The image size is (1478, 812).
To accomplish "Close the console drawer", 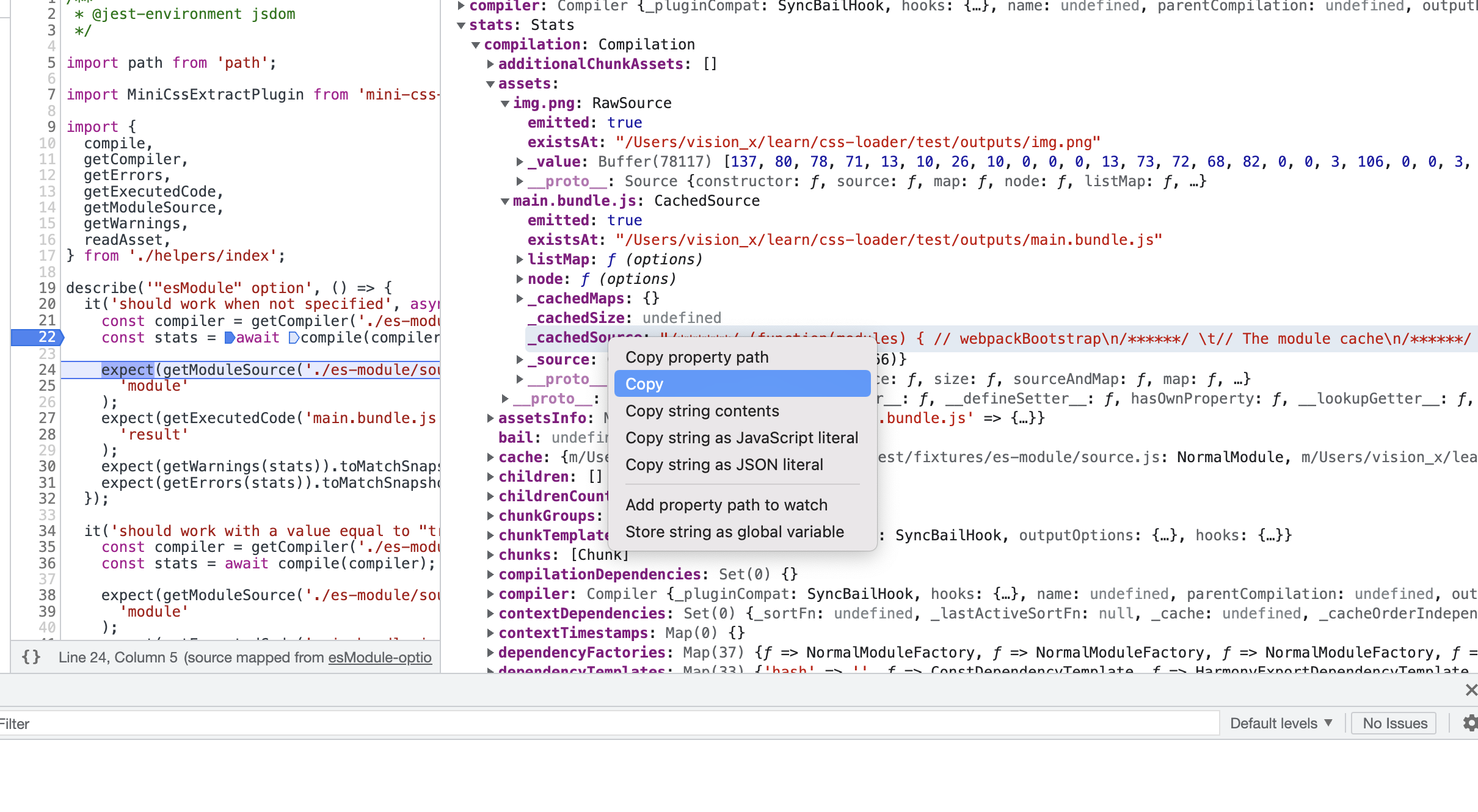I will pyautogui.click(x=1471, y=690).
